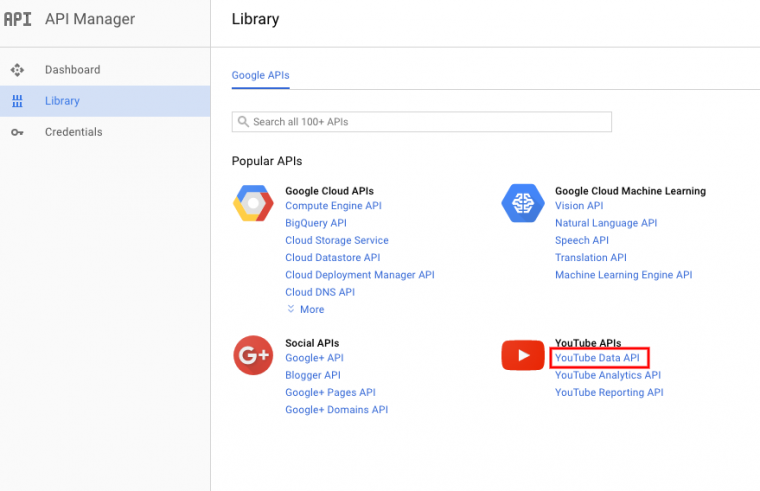Click the Library icon in sidebar
Screen dimensions: 760x491
pyautogui.click(x=17, y=101)
